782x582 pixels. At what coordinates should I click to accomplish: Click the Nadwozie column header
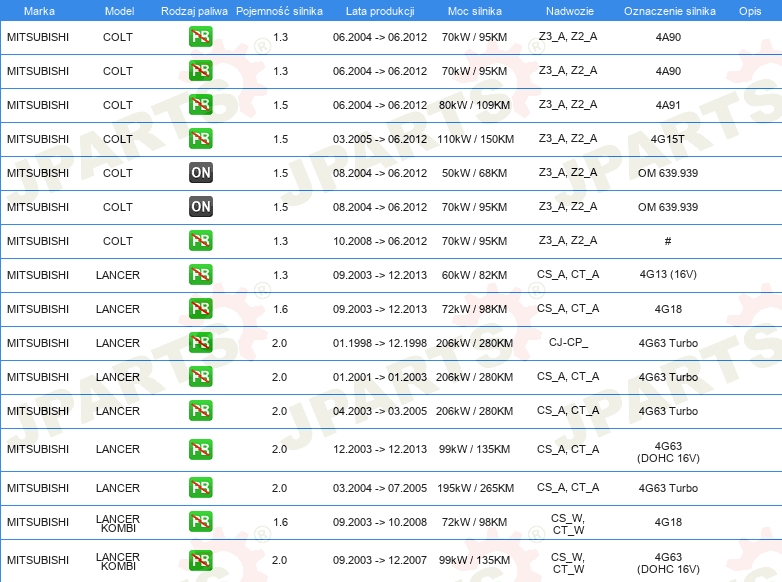pos(570,11)
